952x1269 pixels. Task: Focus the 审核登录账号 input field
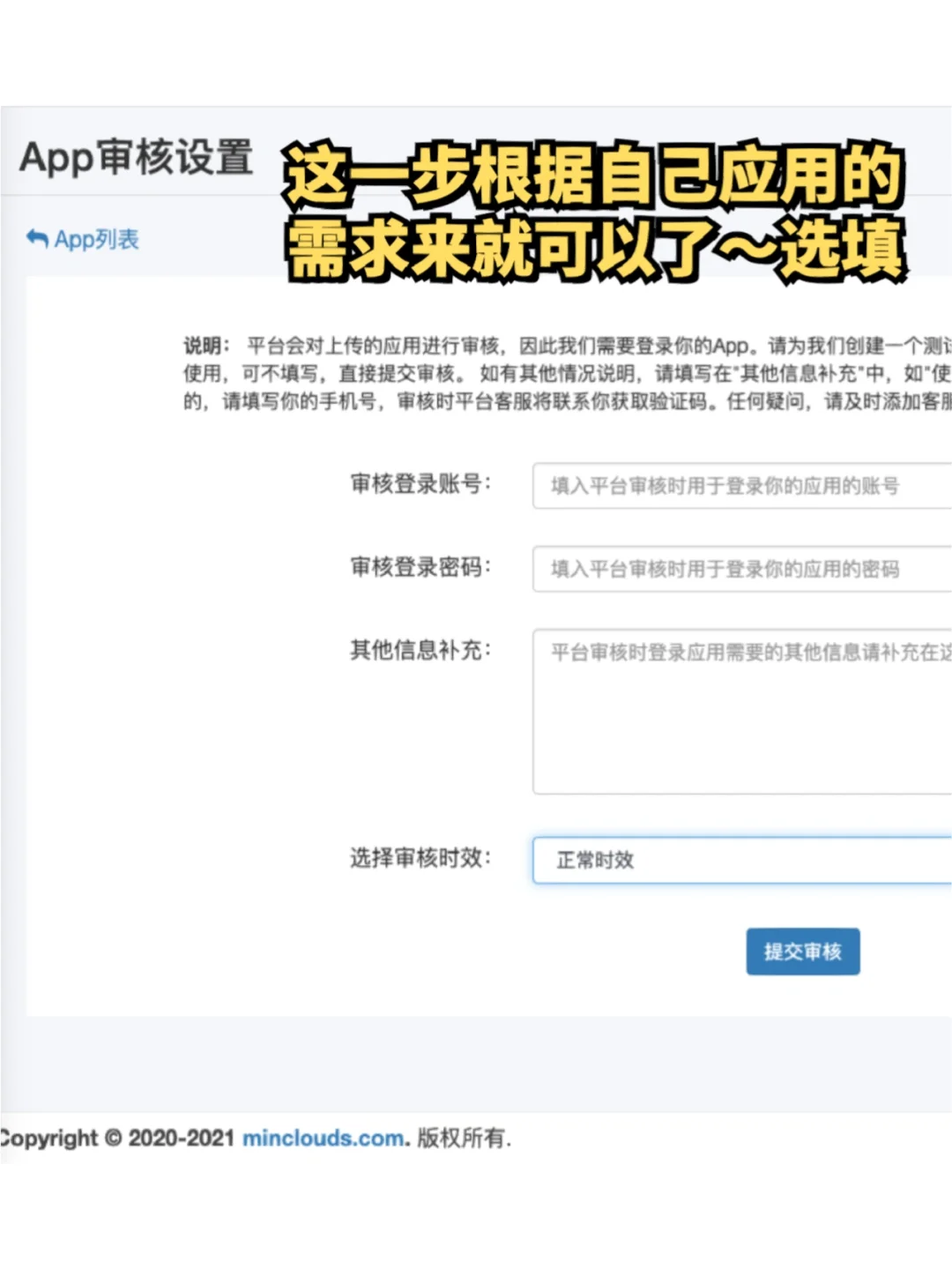pos(742,486)
